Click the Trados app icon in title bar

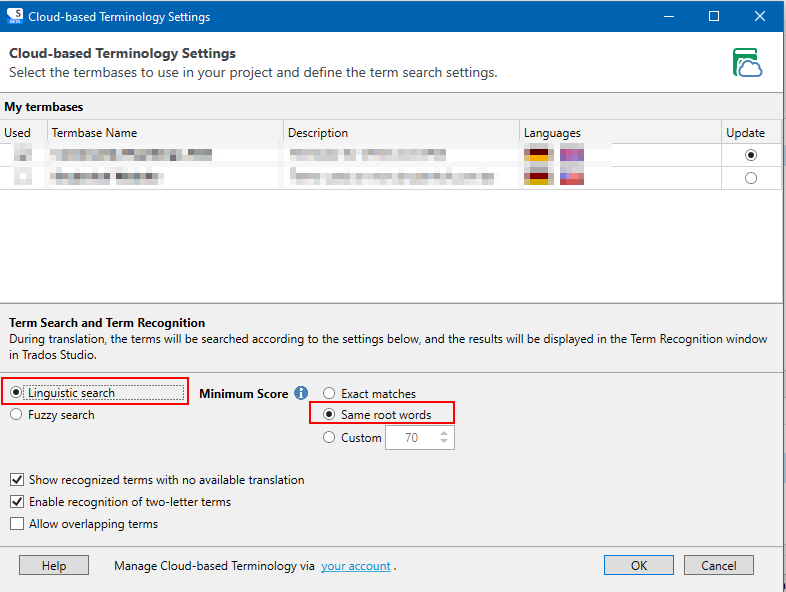[15, 16]
